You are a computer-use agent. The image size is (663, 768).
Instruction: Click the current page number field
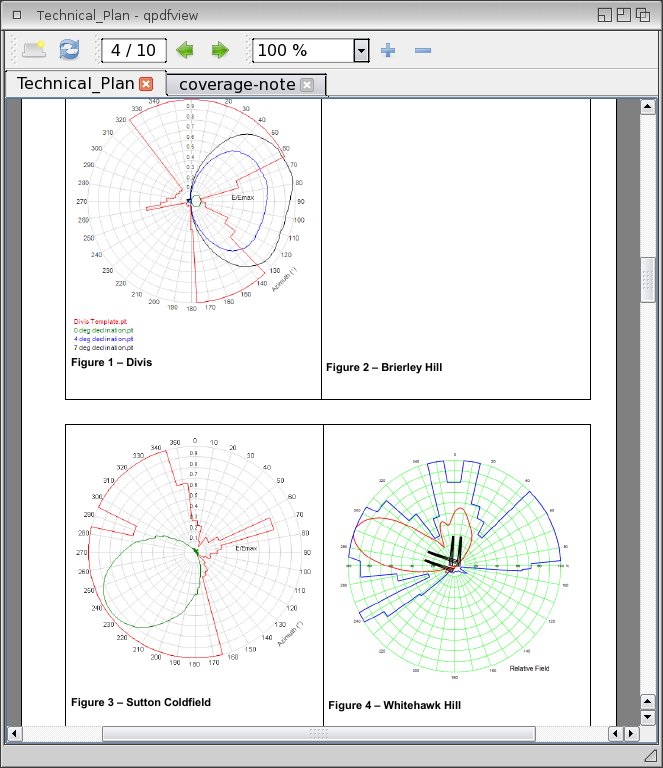point(132,50)
